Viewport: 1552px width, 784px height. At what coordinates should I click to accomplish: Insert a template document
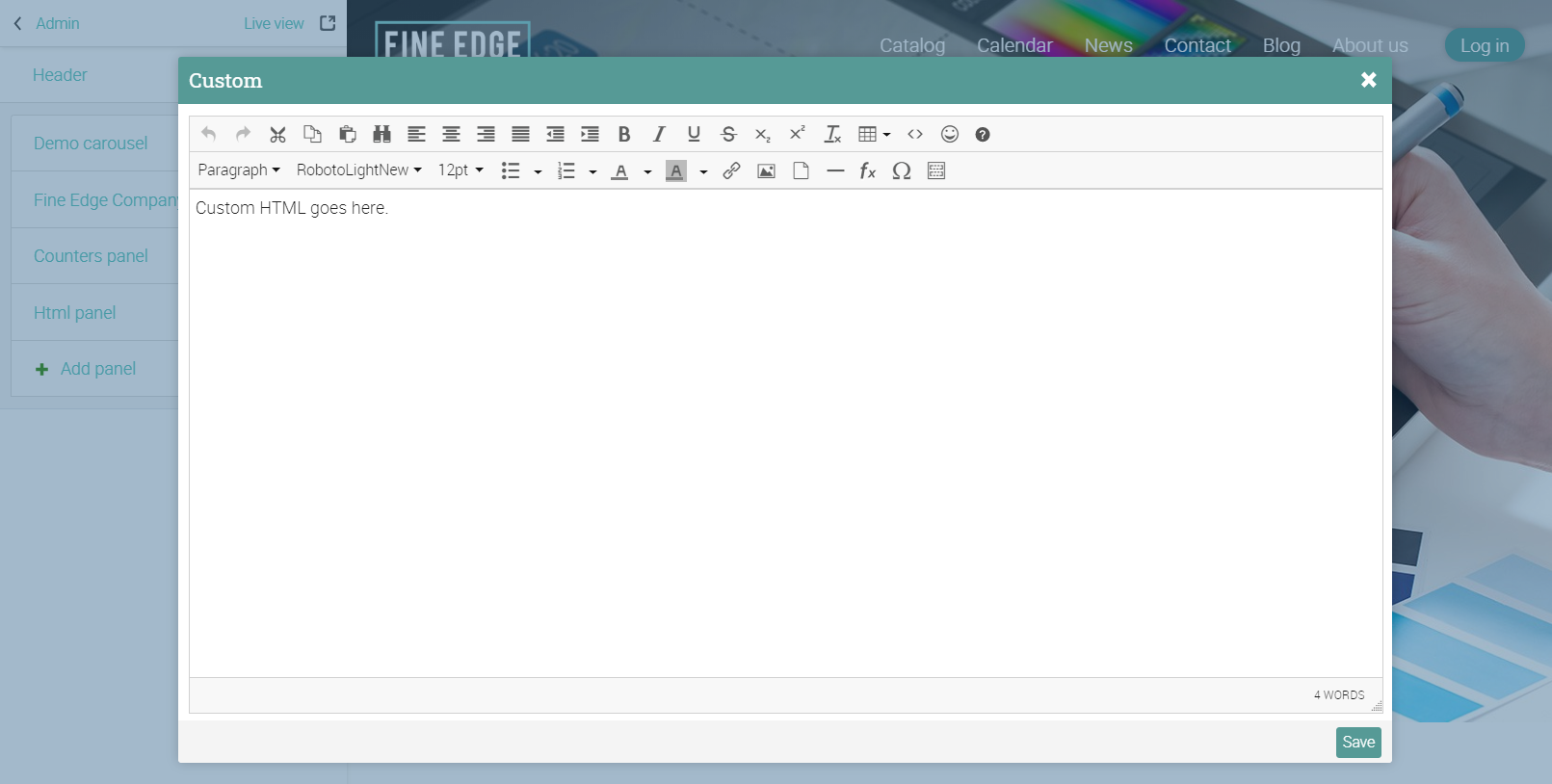coord(801,170)
